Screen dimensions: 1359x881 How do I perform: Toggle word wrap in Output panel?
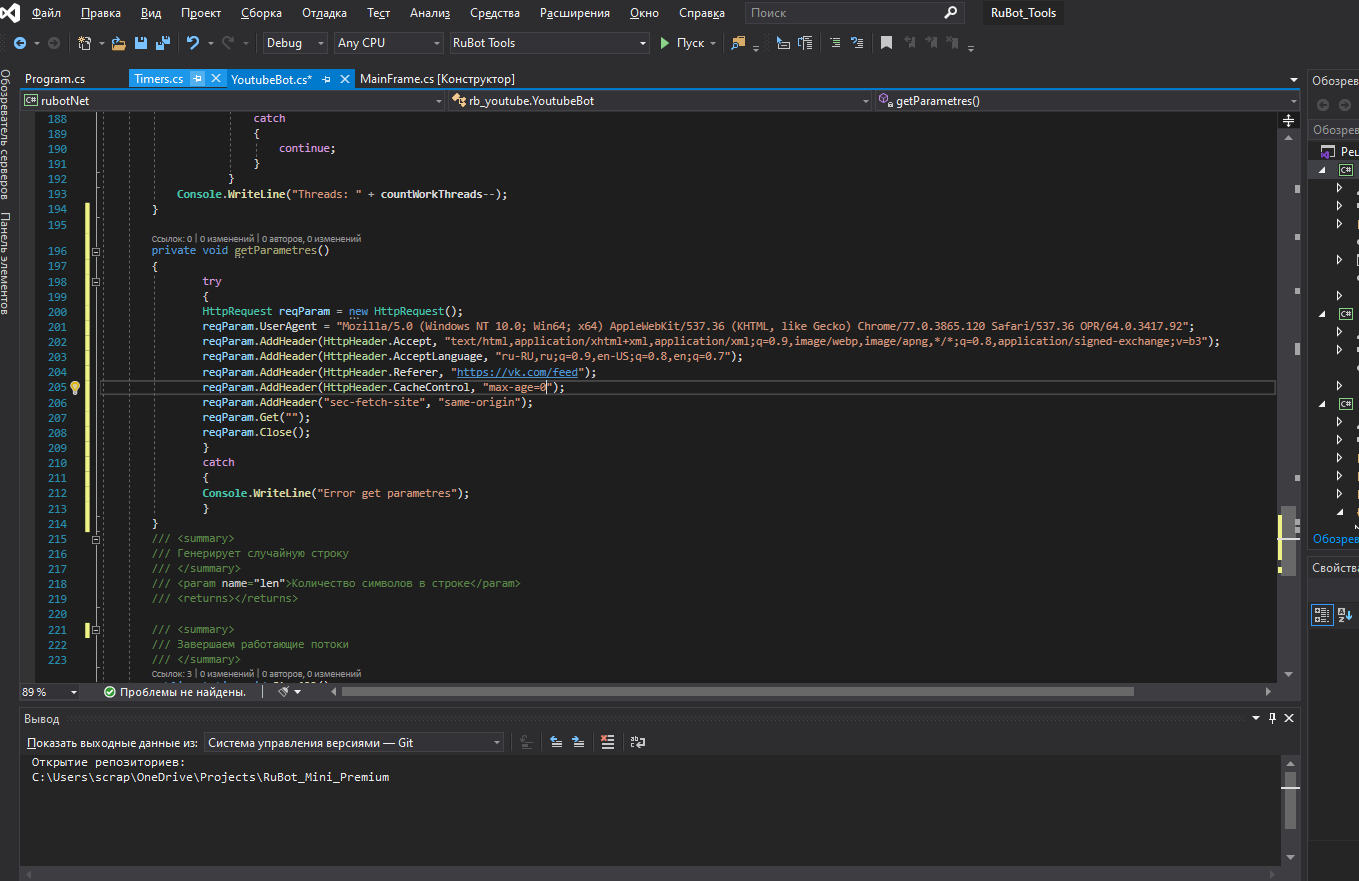click(637, 742)
